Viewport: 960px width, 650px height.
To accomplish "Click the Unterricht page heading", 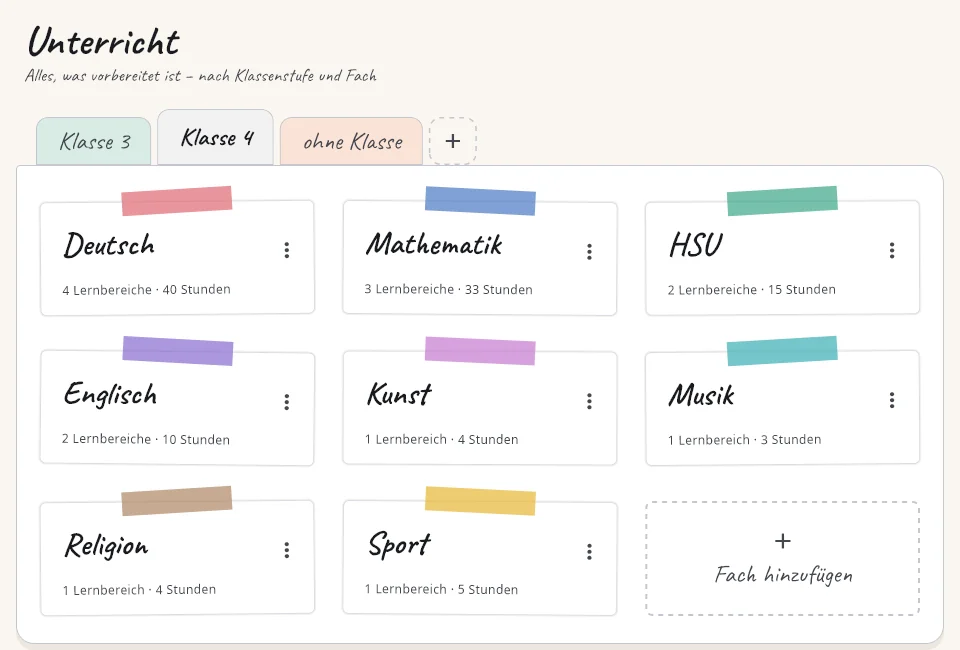I will [104, 42].
